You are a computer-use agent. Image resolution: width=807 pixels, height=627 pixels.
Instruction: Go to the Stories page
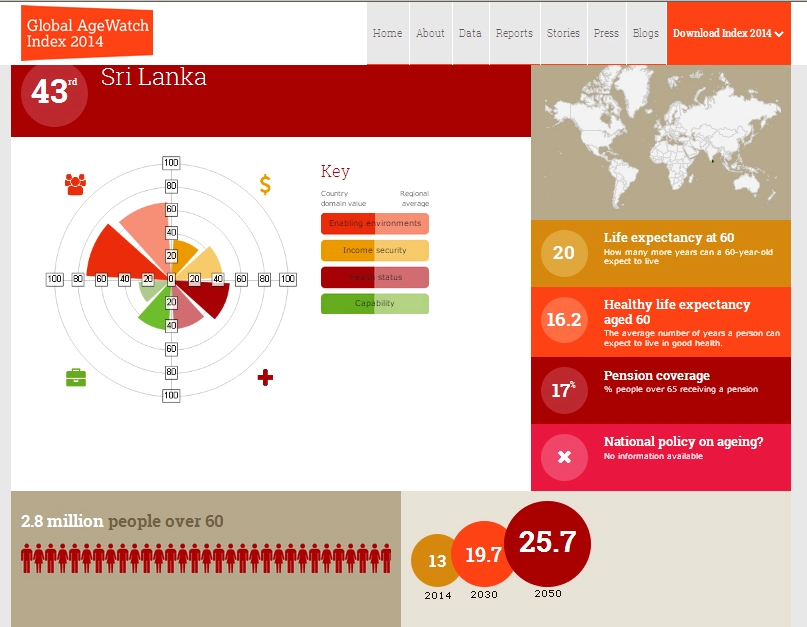click(x=563, y=33)
